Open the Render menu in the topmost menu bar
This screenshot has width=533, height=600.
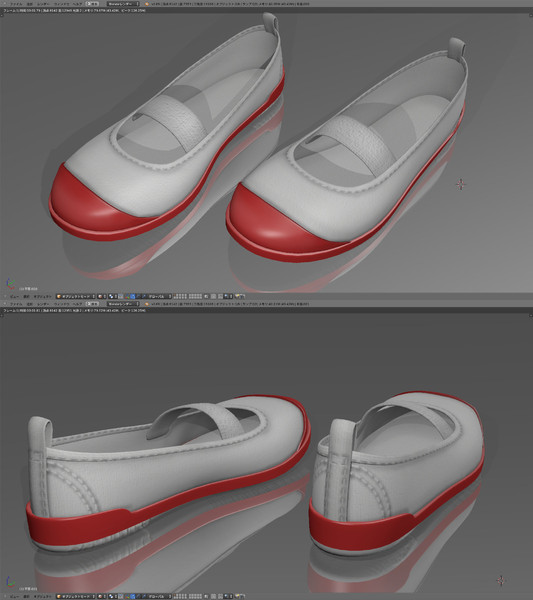click(x=44, y=4)
